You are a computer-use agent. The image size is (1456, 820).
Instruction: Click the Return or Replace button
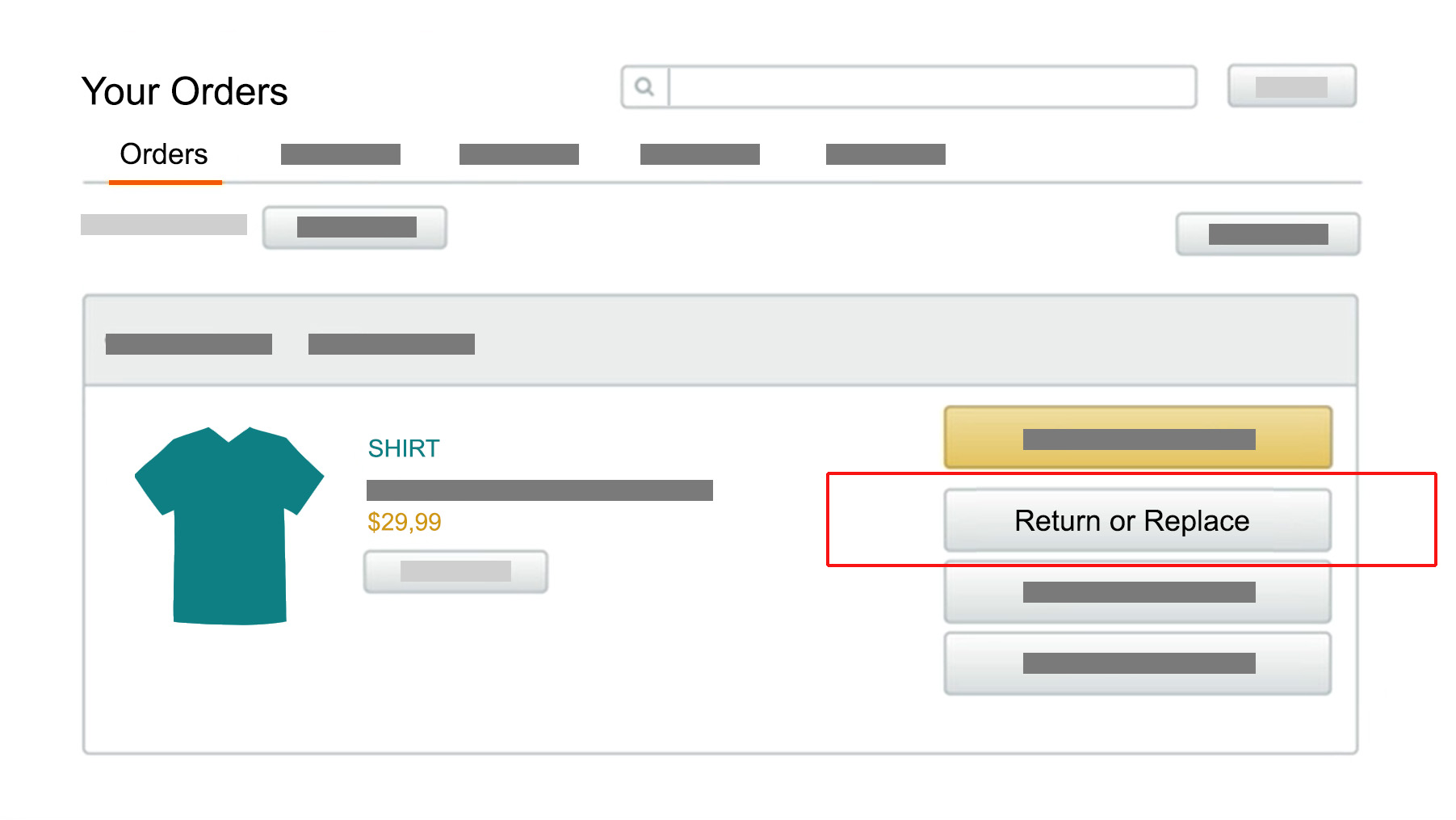[1137, 521]
